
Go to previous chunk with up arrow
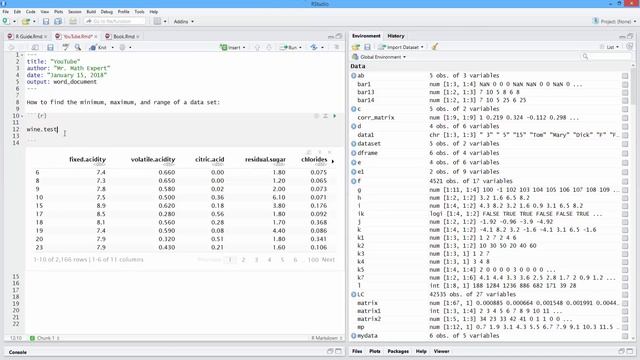pos(257,47)
